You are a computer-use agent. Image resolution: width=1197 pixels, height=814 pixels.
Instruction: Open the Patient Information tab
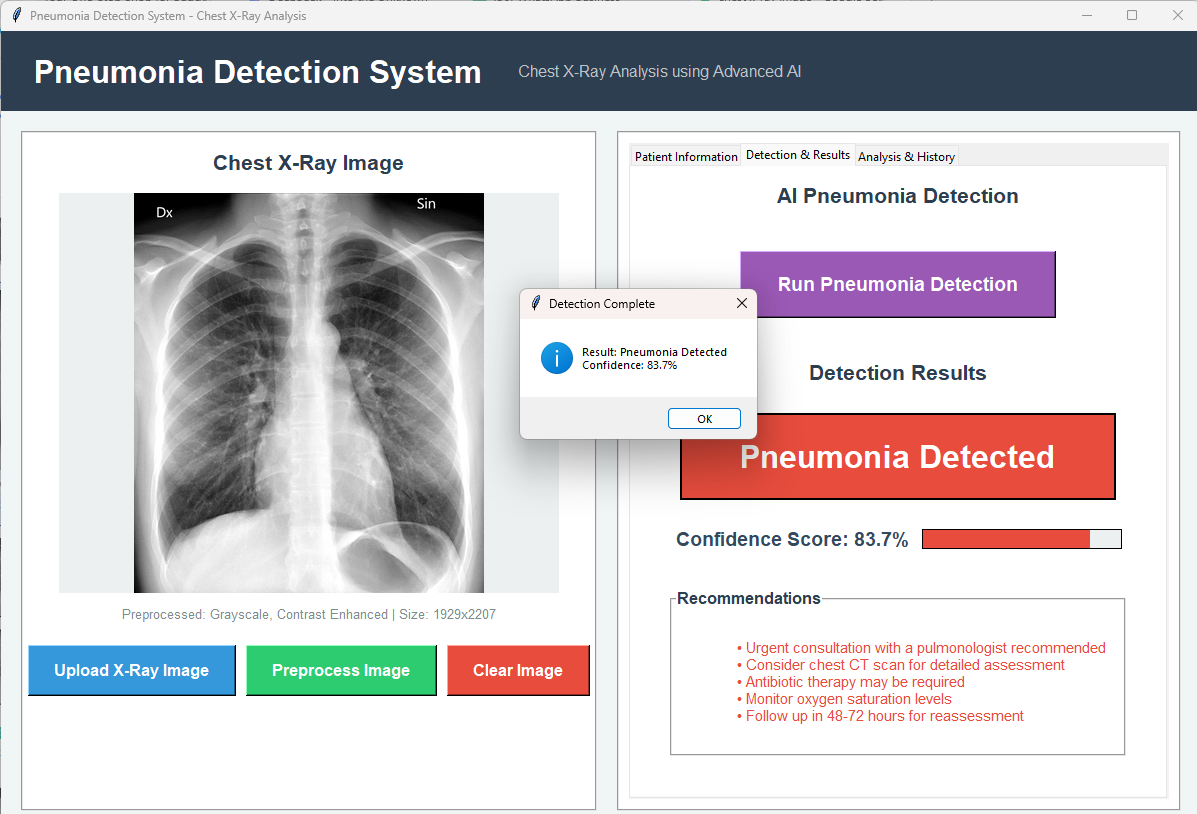(x=686, y=157)
